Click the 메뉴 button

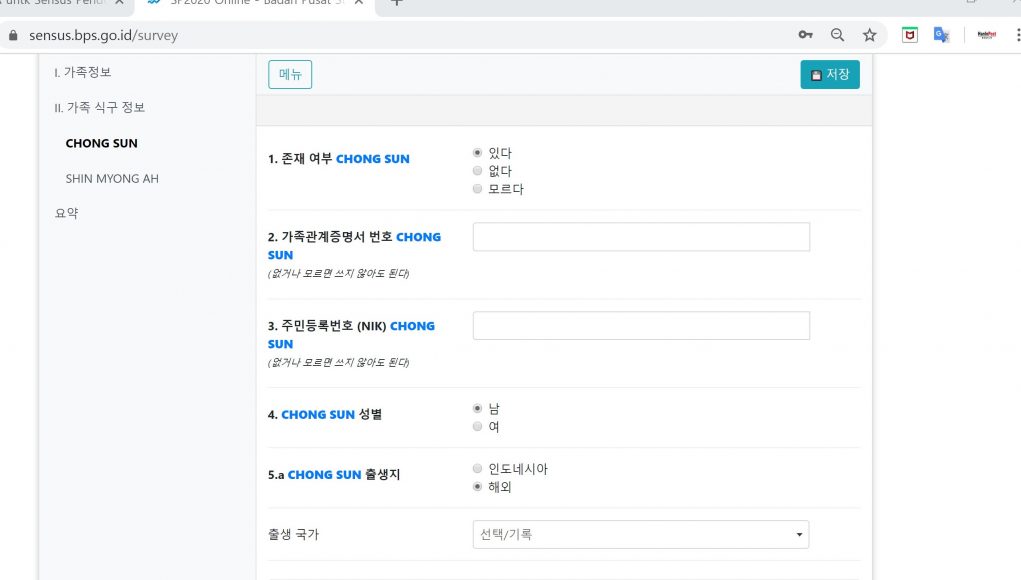pos(290,75)
